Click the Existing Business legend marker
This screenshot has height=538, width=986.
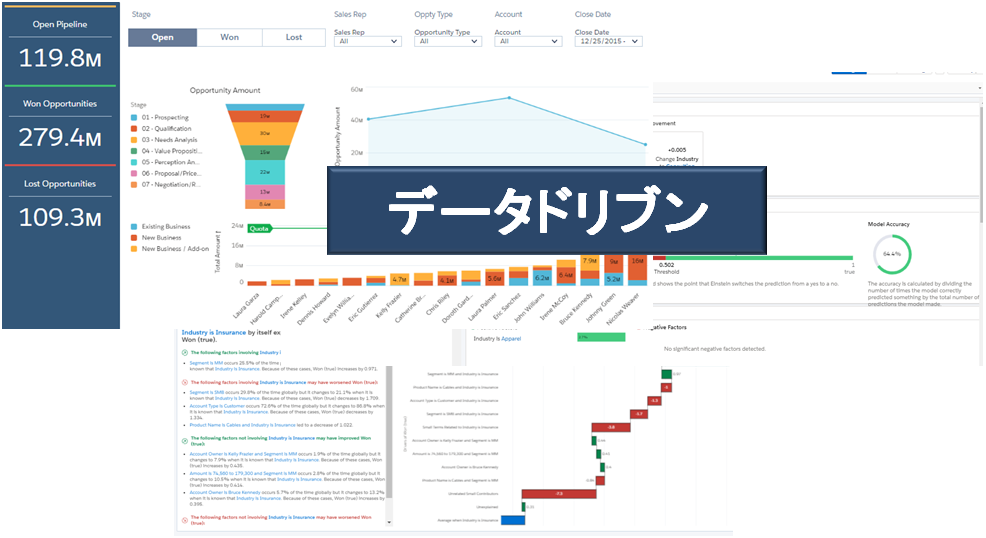click(x=135, y=227)
